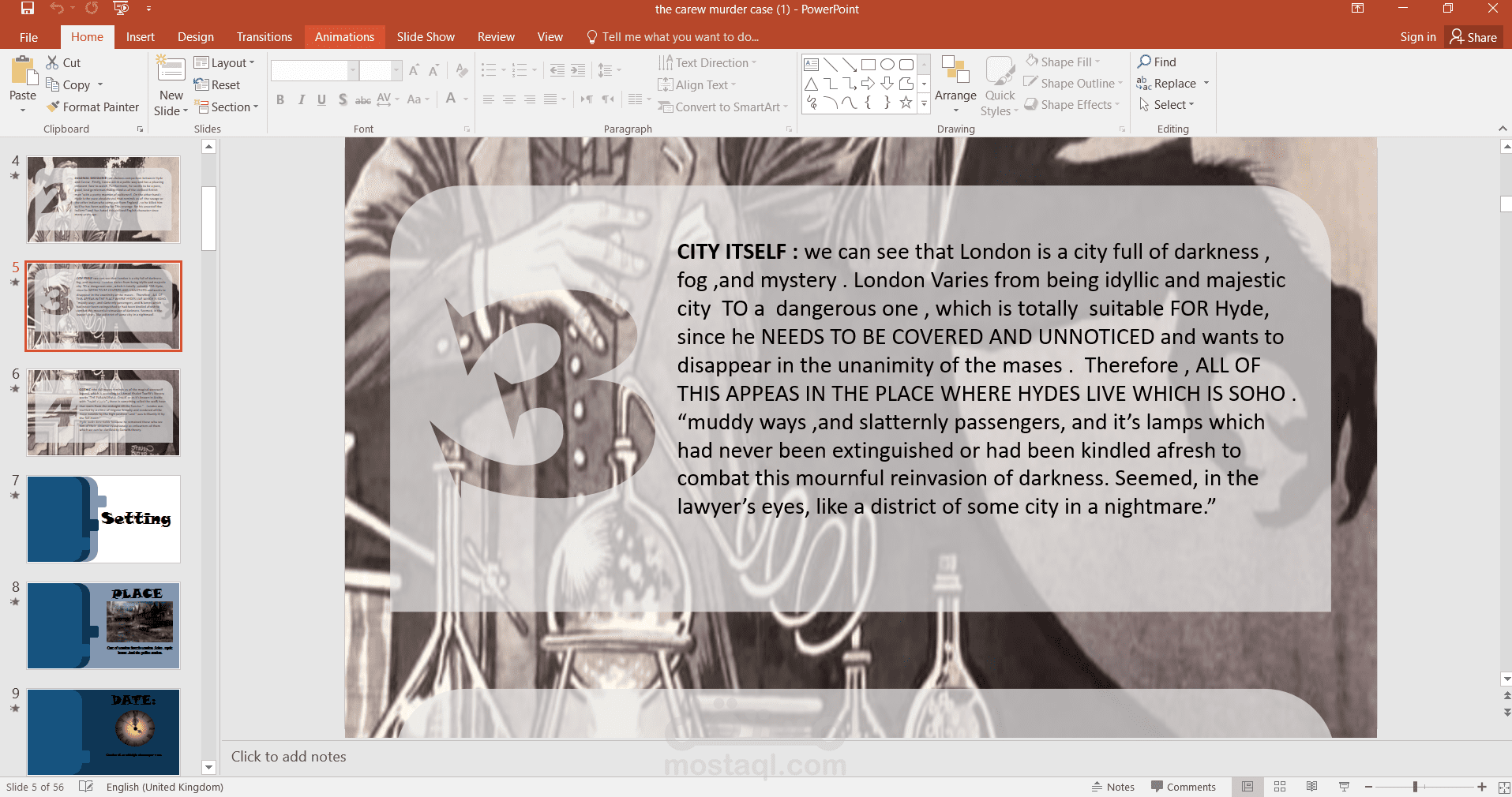Reset the slide layout

(x=217, y=84)
